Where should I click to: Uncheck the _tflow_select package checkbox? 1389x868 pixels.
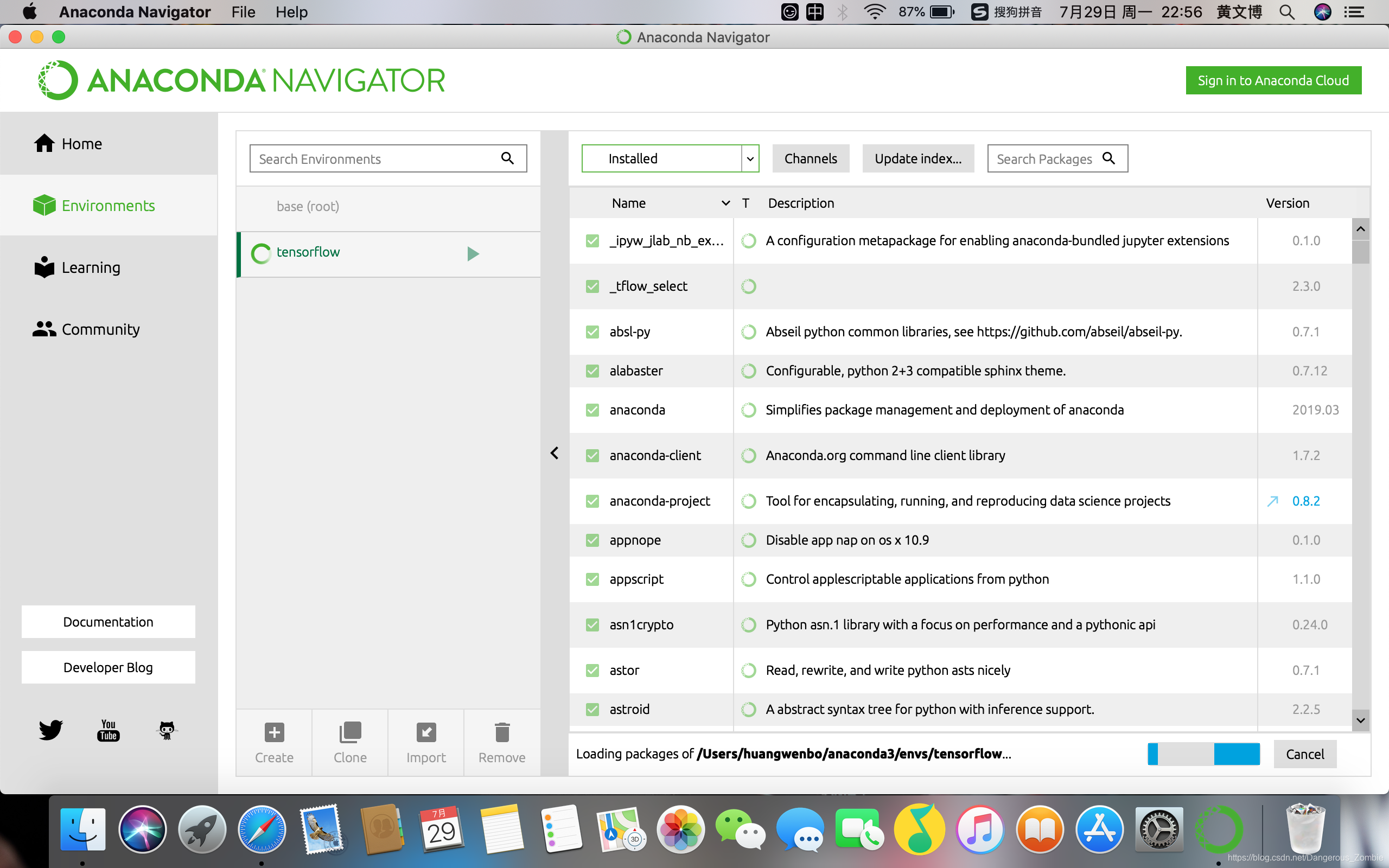point(592,286)
